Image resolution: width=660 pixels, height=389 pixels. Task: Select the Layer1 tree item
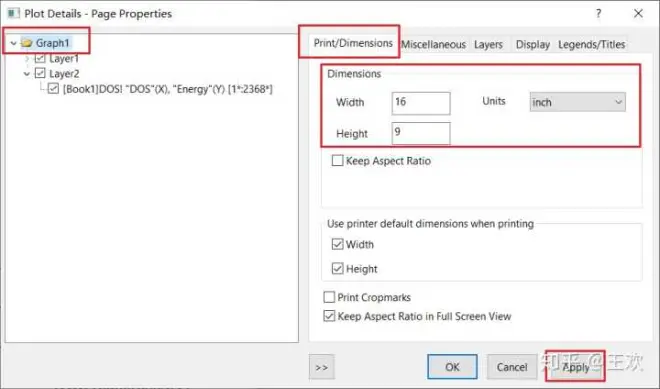pos(64,59)
